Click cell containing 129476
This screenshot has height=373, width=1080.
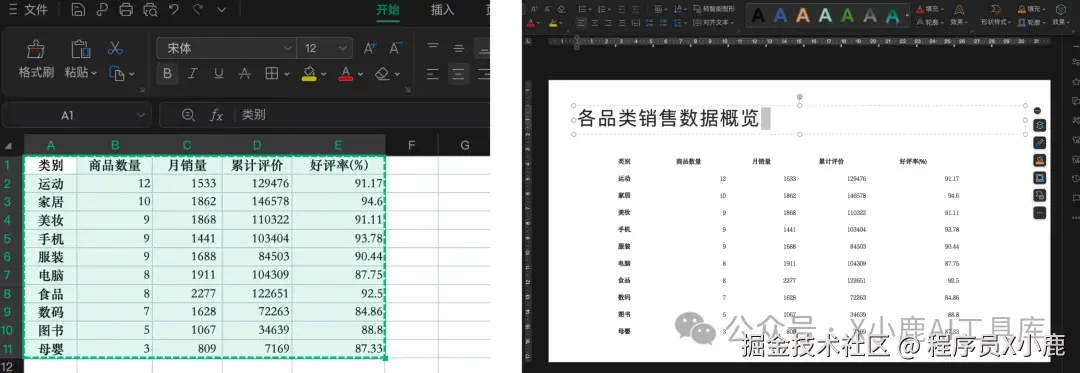pyautogui.click(x=257, y=184)
